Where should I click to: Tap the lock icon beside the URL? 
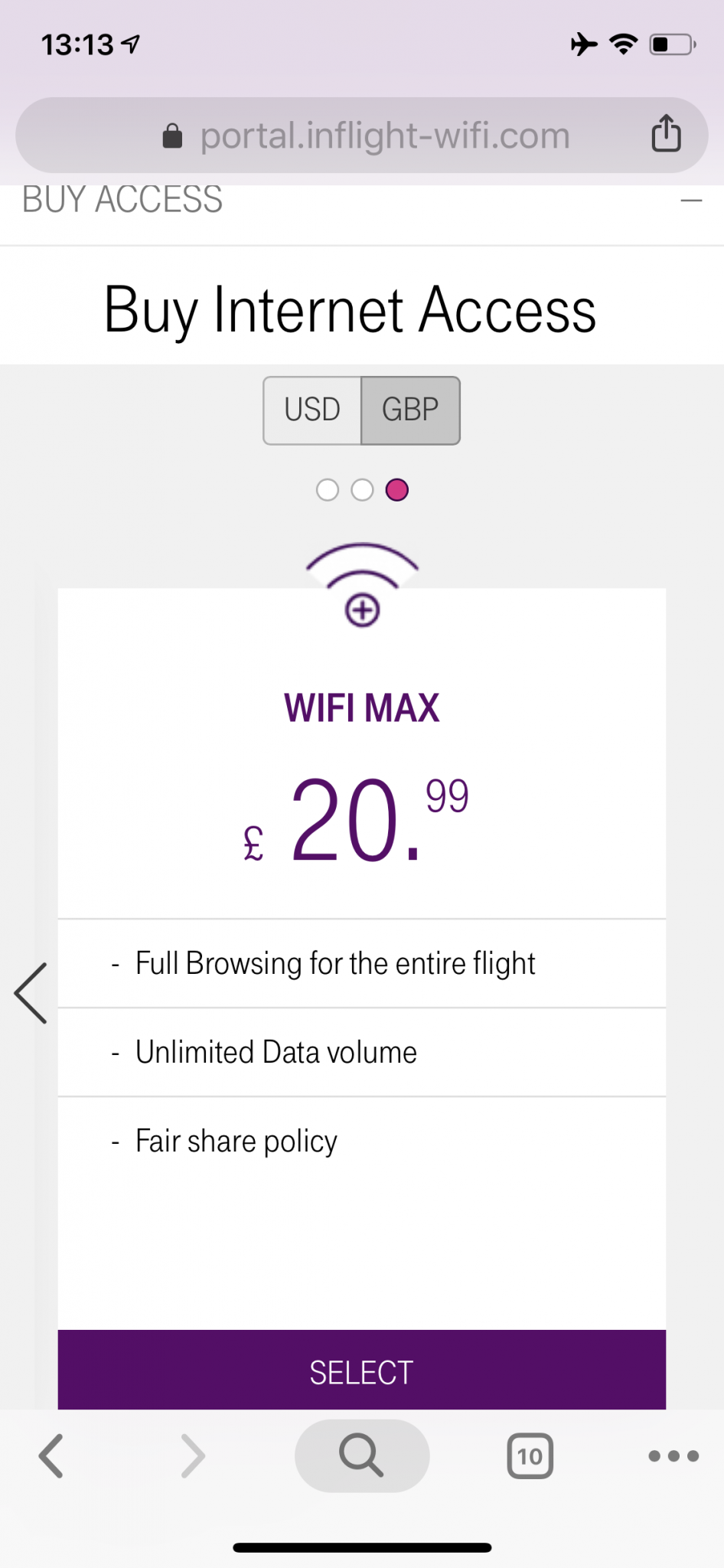point(173,136)
